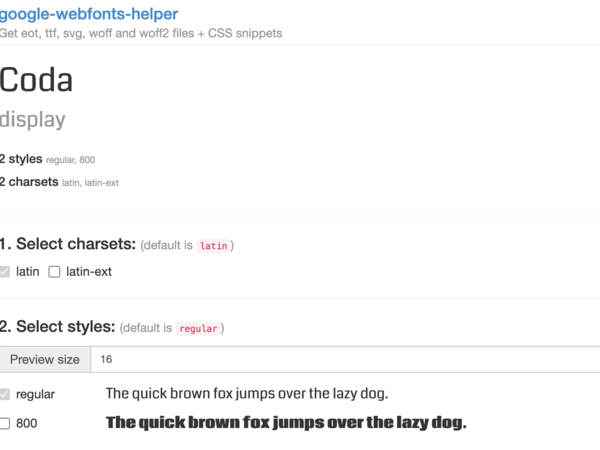Click the '800' style label text
Viewport: 600px width, 450px height.
pyautogui.click(x=27, y=423)
